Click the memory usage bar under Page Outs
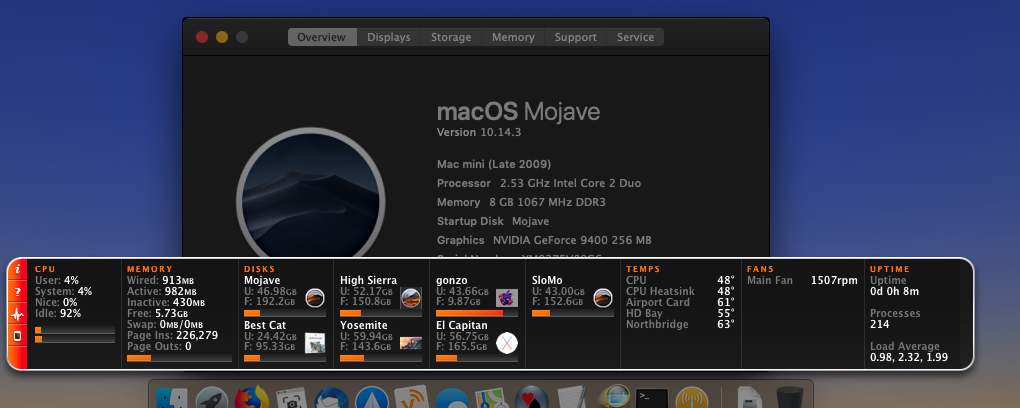 (x=179, y=358)
